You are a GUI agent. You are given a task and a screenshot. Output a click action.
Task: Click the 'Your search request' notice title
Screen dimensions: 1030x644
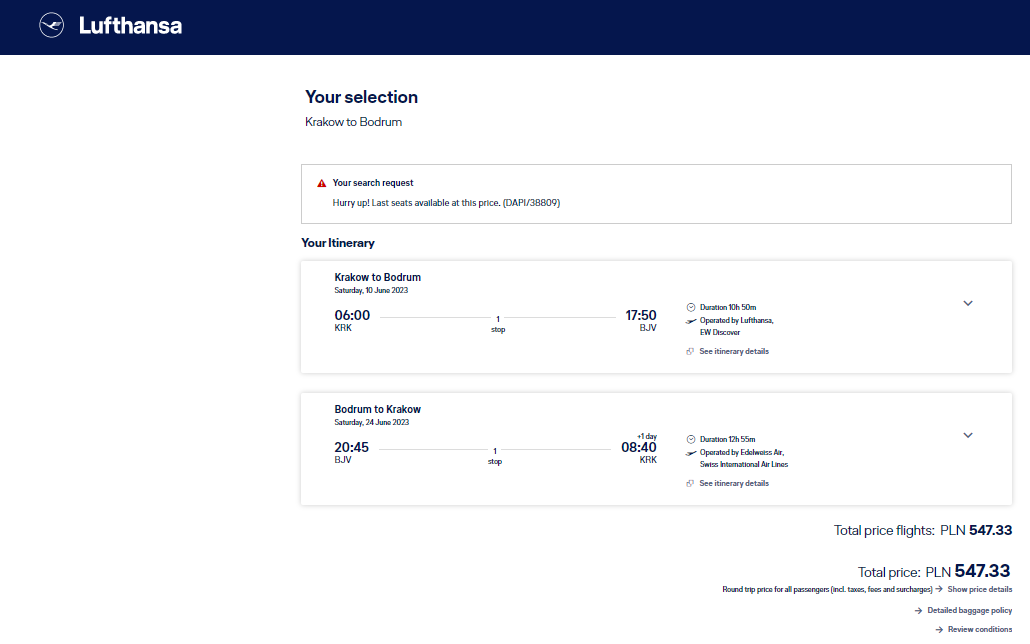372,183
